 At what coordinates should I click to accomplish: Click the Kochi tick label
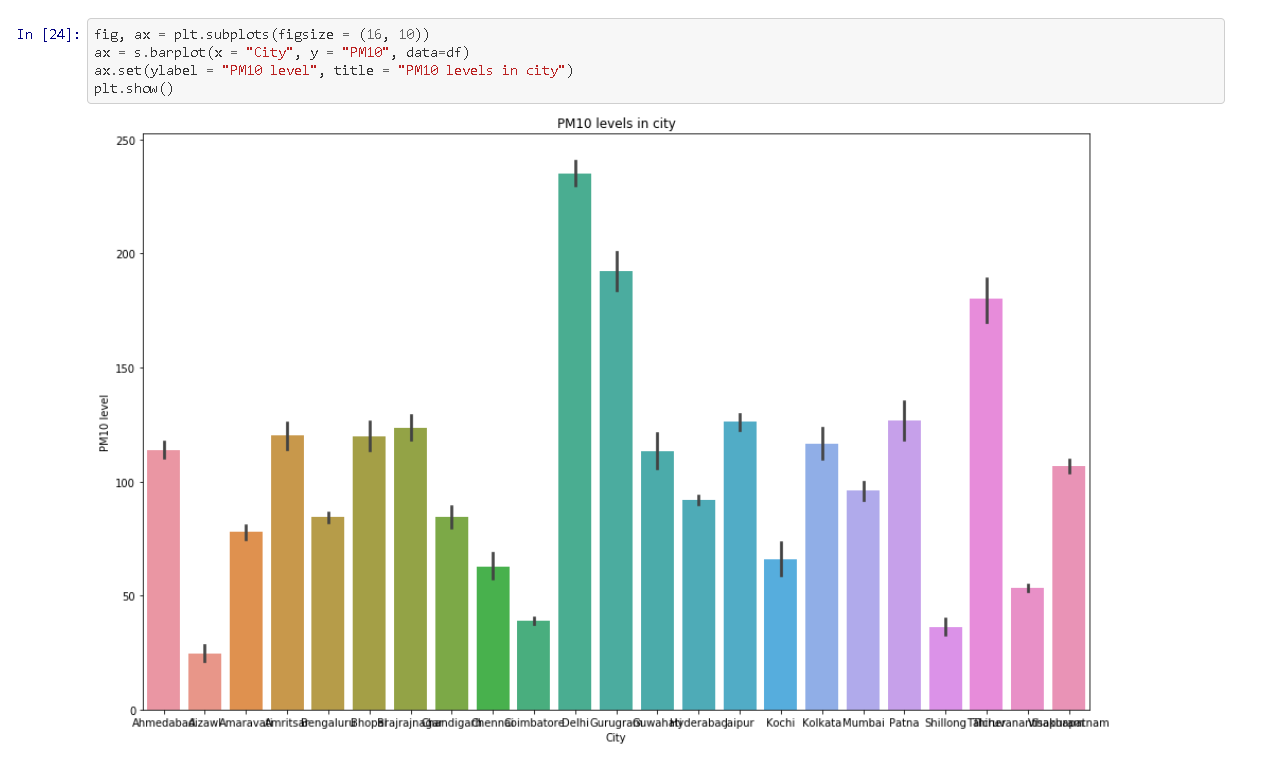(x=780, y=722)
